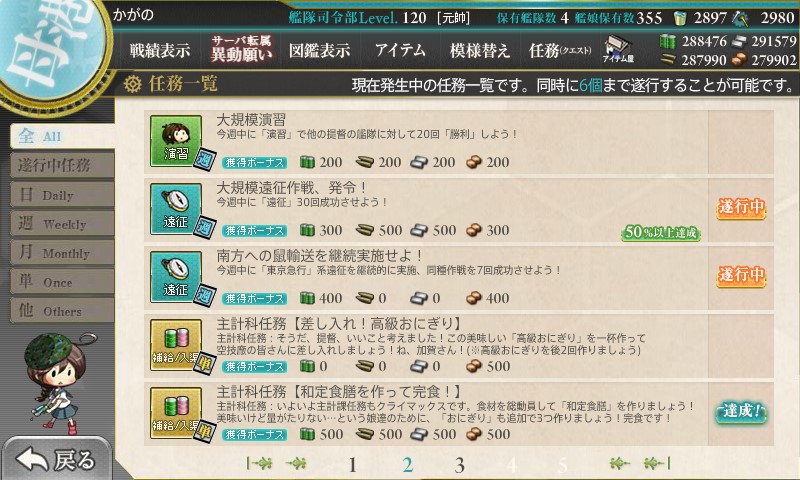Go to the first quest page arrow
Screen dimensions: 800x480
[259, 463]
